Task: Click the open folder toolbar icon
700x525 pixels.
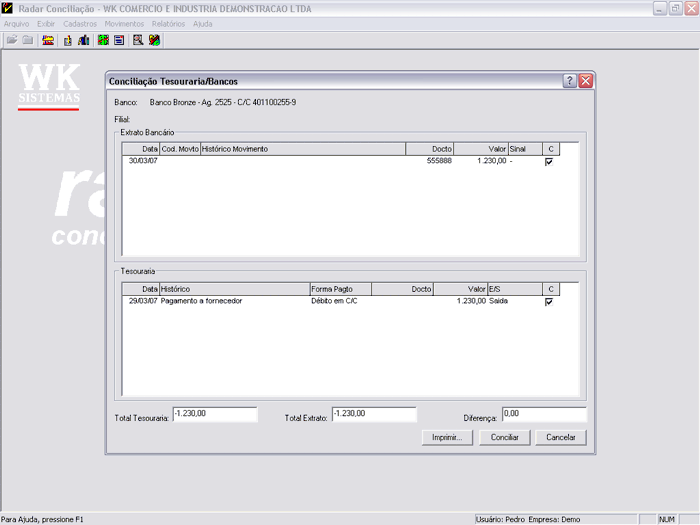Action: (12, 40)
